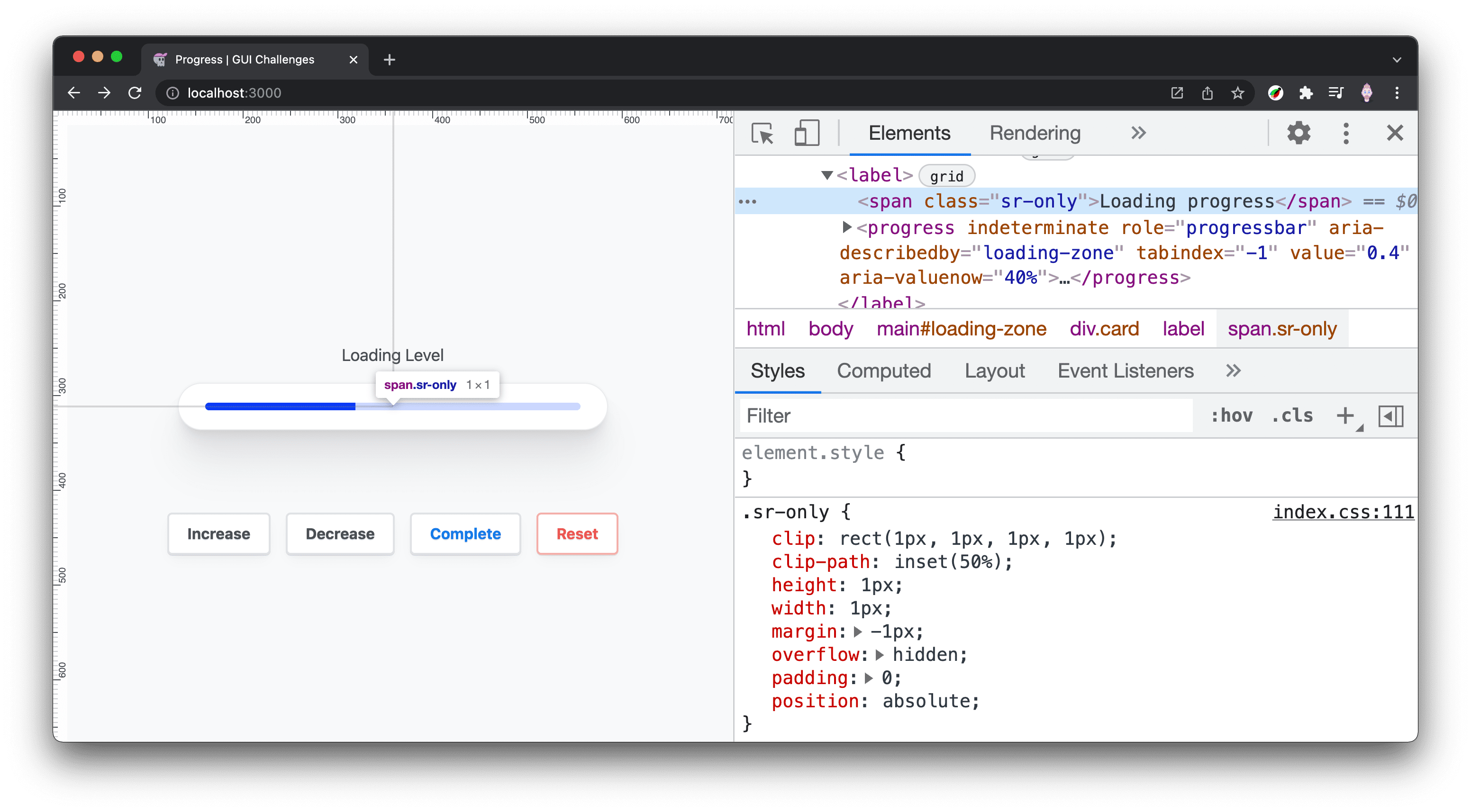
Task: Click the Increase button
Action: tap(219, 533)
